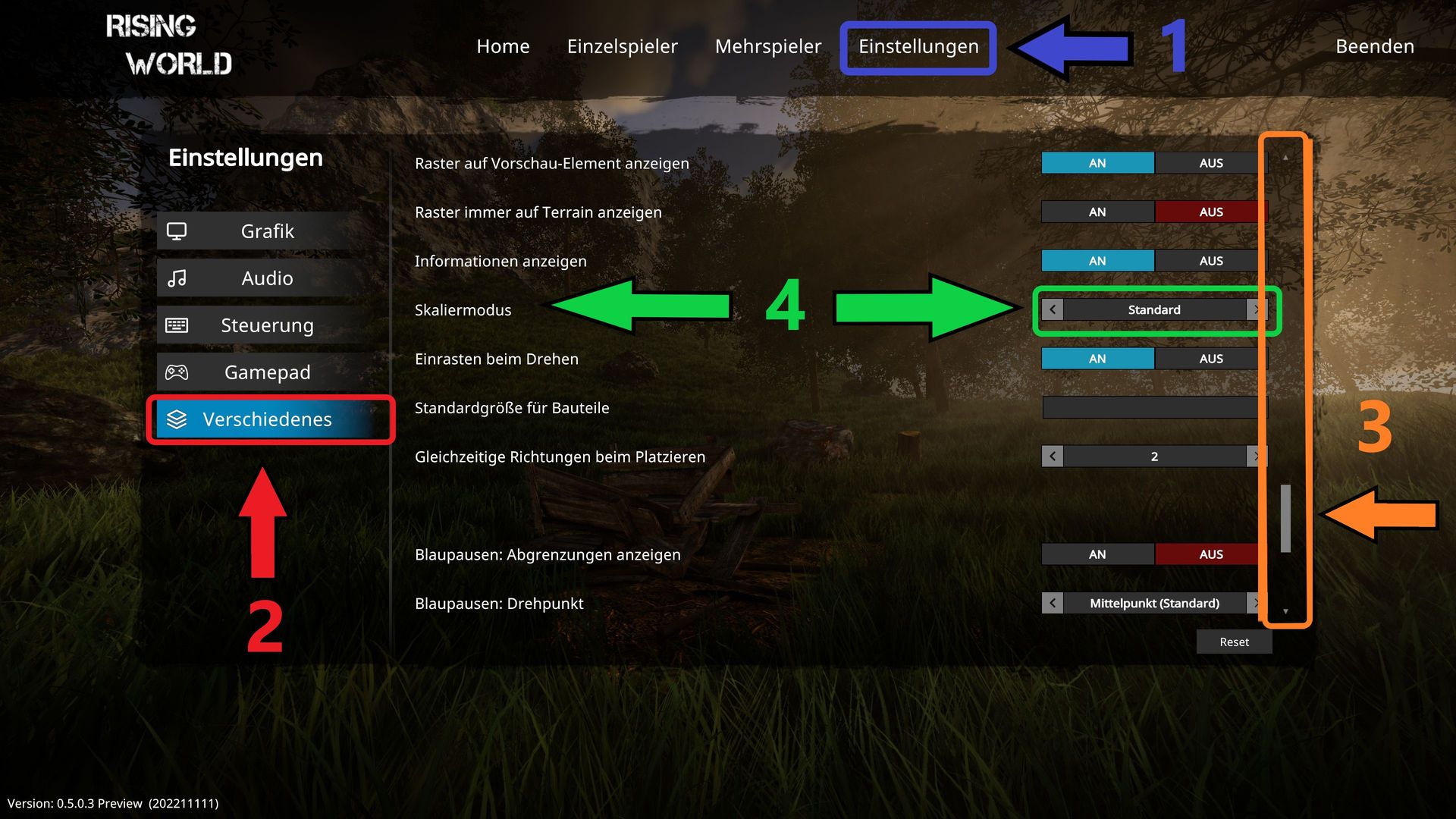Open Grafik settings via monitor icon

click(177, 231)
